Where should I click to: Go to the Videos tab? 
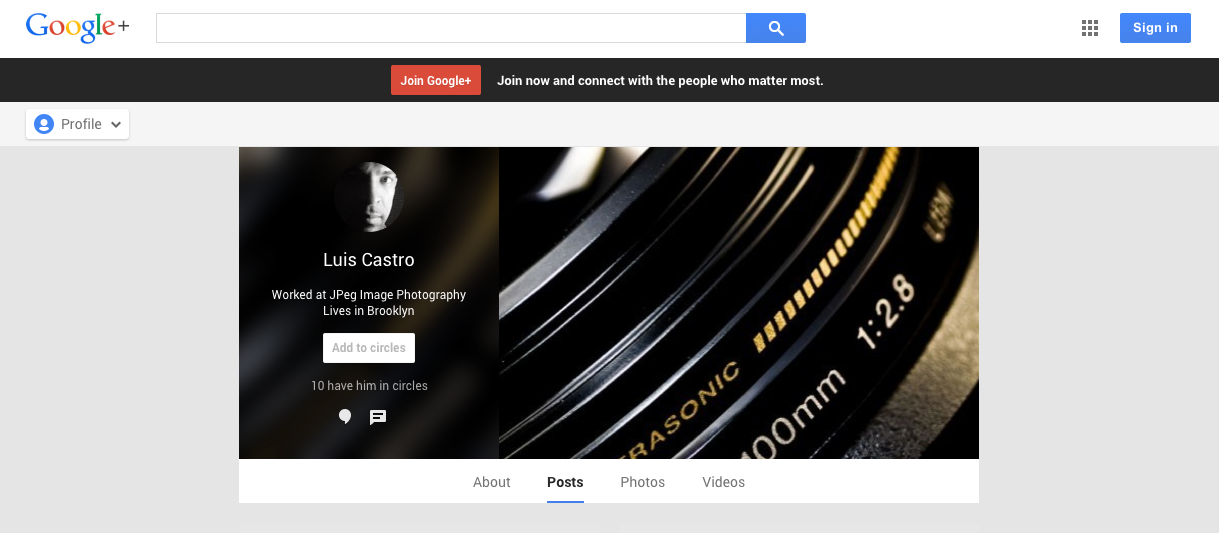click(723, 482)
